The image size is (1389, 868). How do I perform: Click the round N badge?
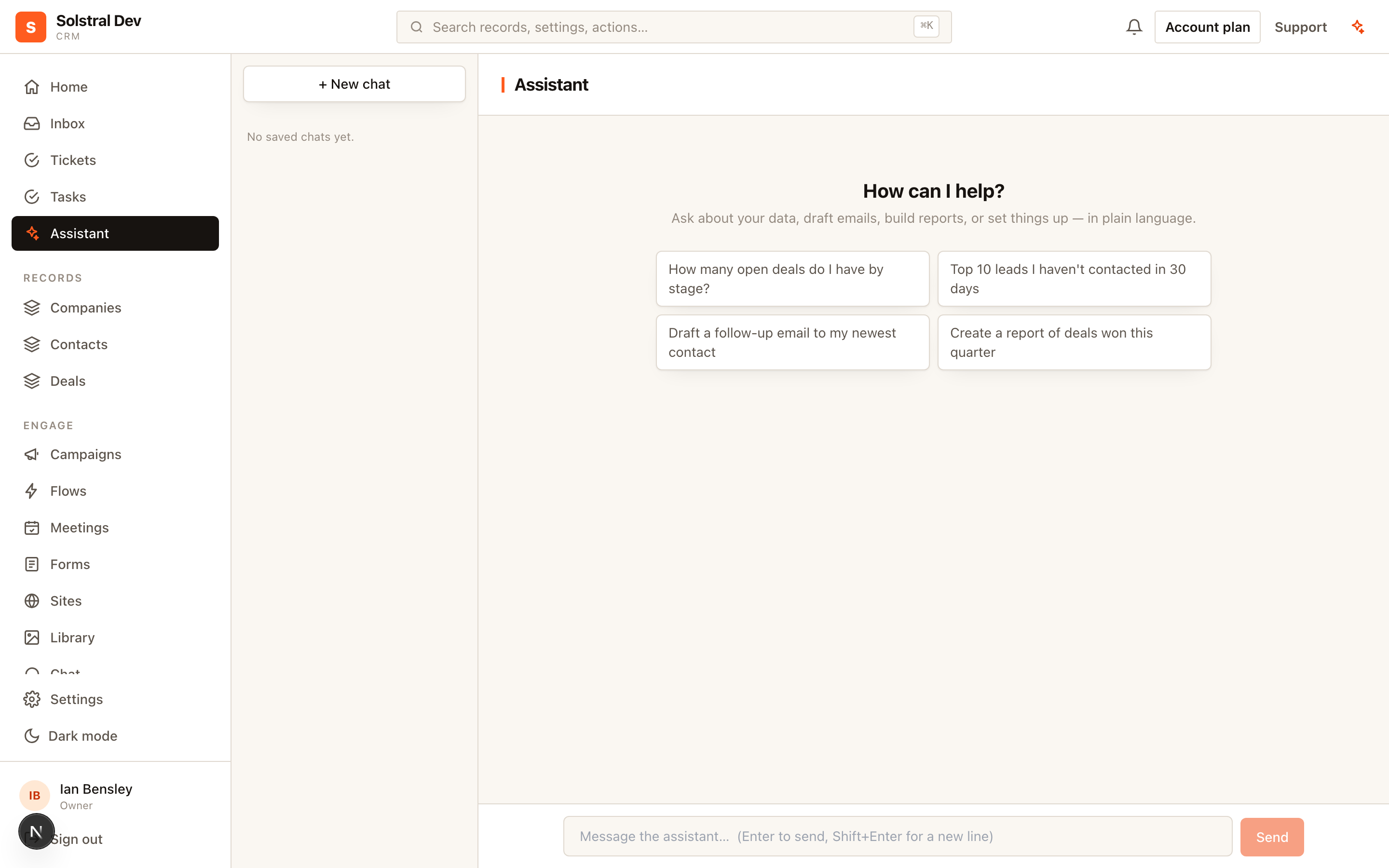pos(36,831)
